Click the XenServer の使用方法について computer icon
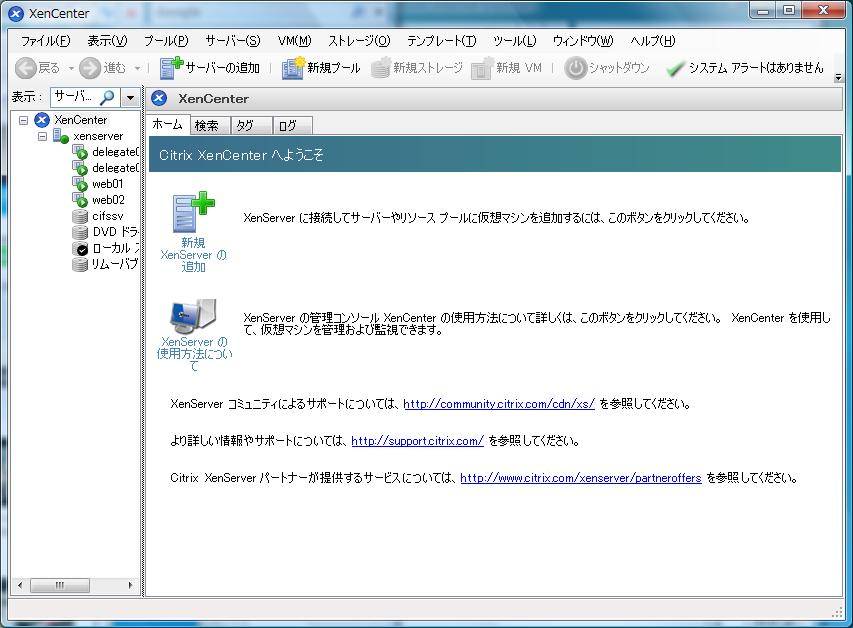Viewport: 853px width, 628px height. (x=194, y=316)
